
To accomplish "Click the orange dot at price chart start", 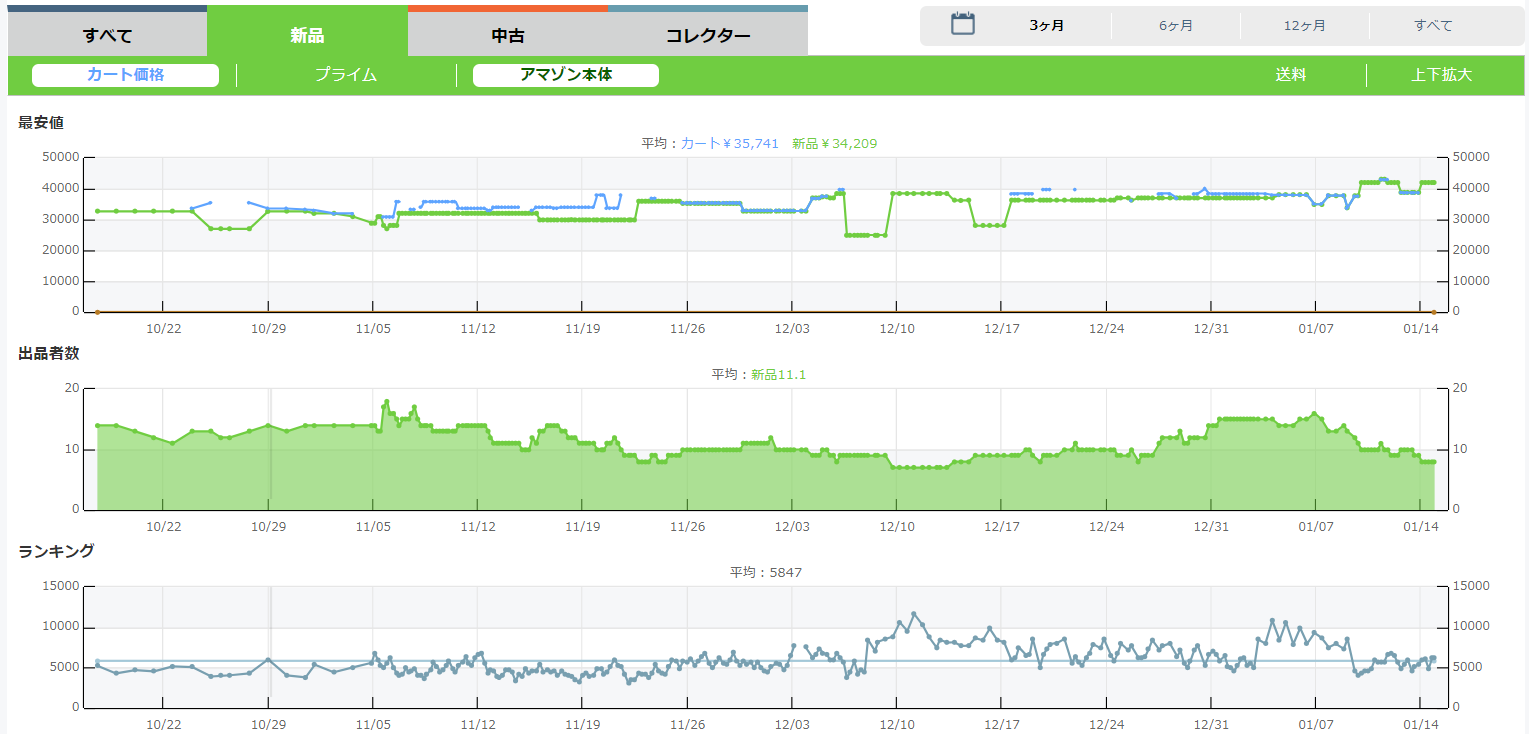I will [x=97, y=312].
